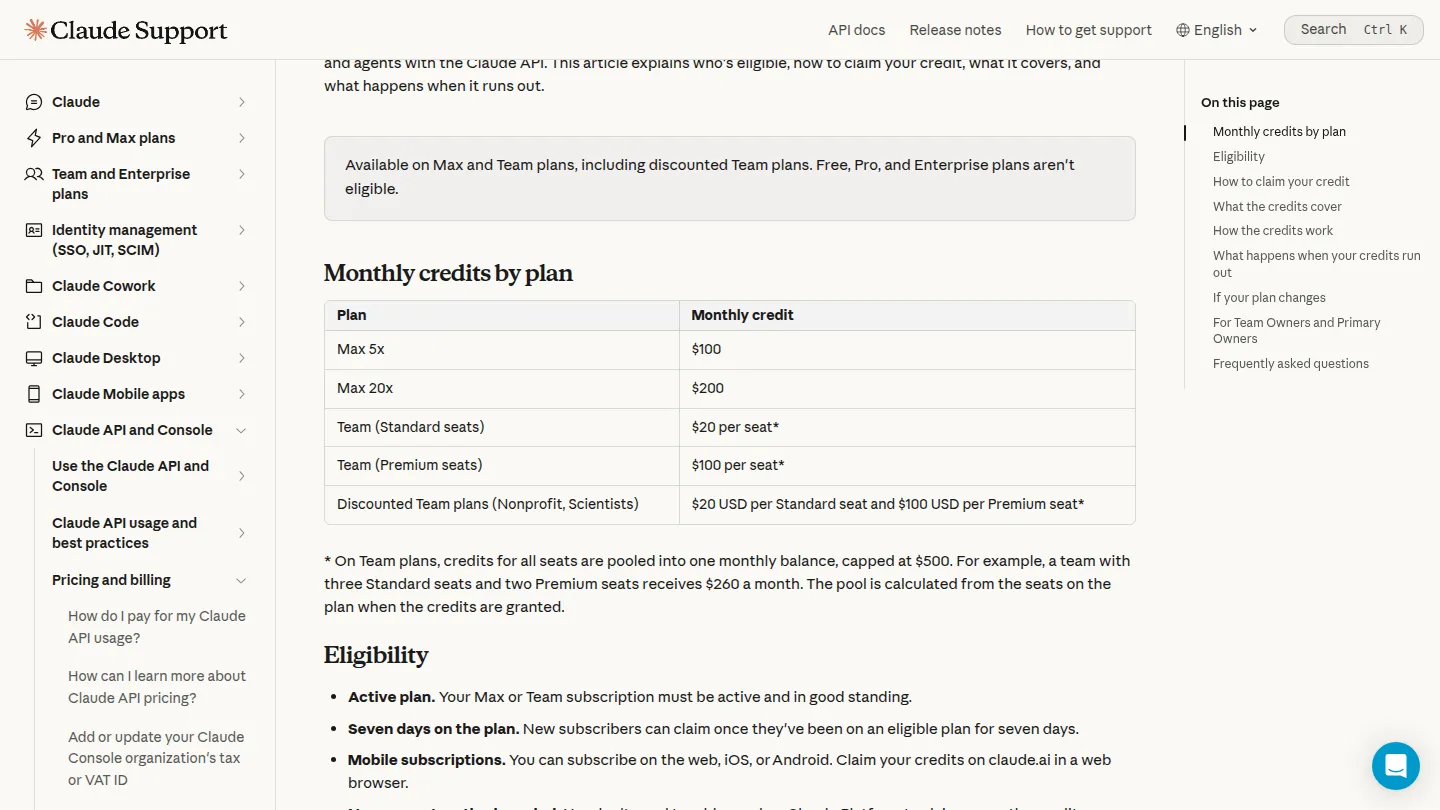The width and height of the screenshot is (1440, 810).
Task: Click the Claude API and Console terminal icon
Action: pyautogui.click(x=34, y=430)
